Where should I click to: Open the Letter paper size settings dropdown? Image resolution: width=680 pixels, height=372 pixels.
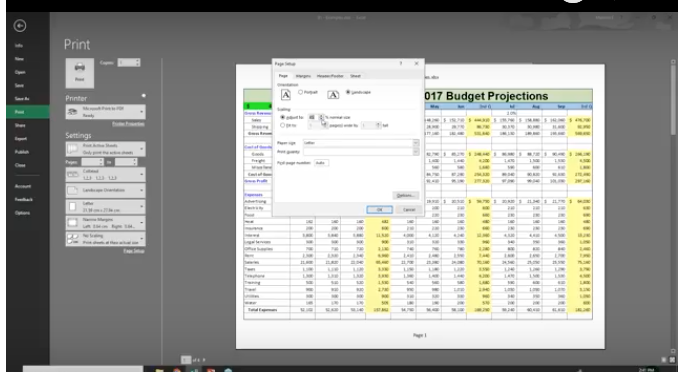105,206
